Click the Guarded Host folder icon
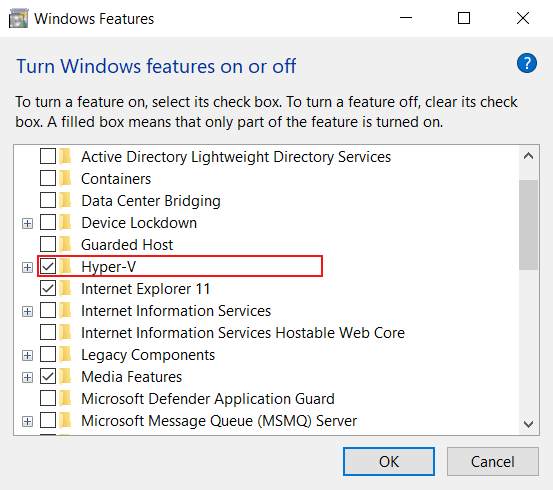Image resolution: width=553 pixels, height=490 pixels. (66, 244)
